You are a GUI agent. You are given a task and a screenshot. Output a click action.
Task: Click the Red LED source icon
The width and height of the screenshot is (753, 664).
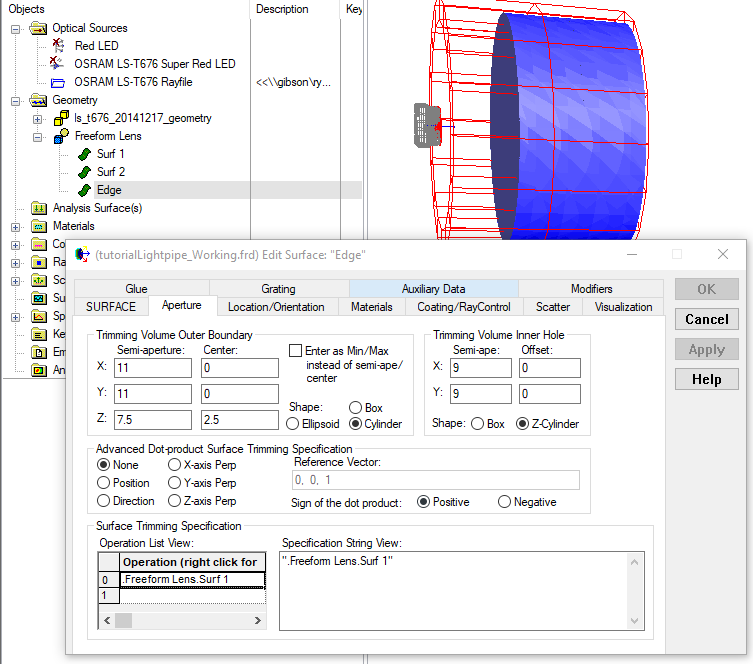click(x=58, y=46)
